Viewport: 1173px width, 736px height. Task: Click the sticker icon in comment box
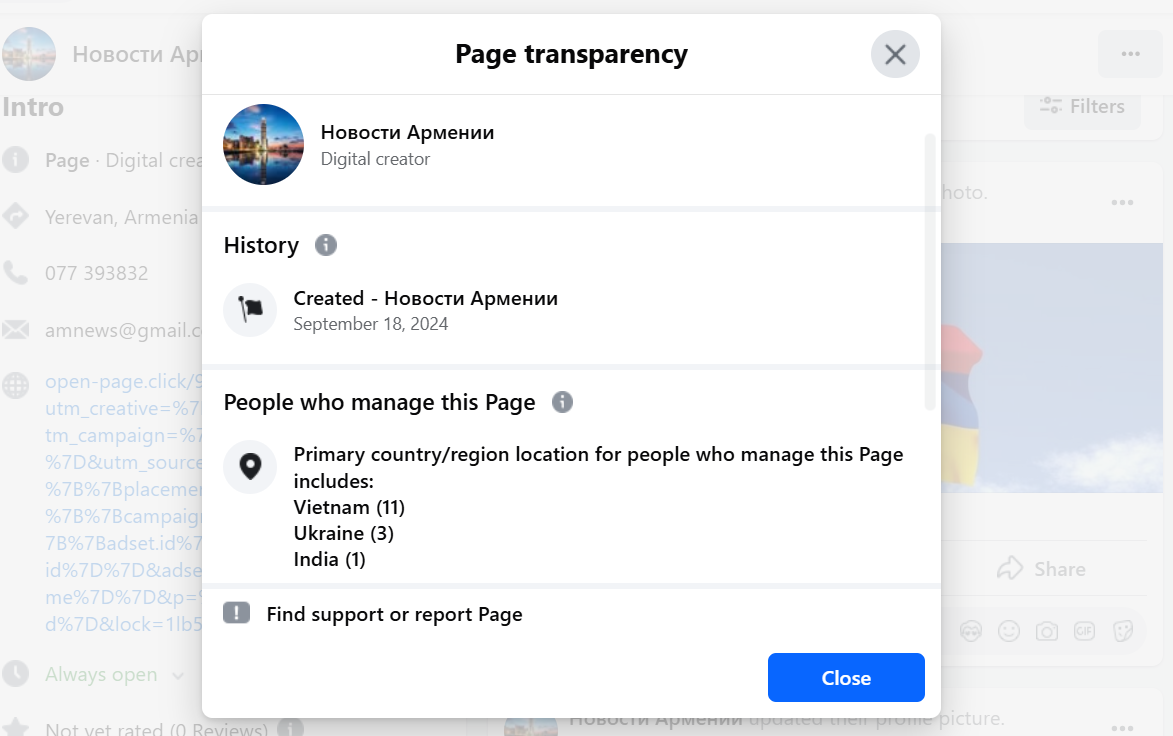point(1123,631)
